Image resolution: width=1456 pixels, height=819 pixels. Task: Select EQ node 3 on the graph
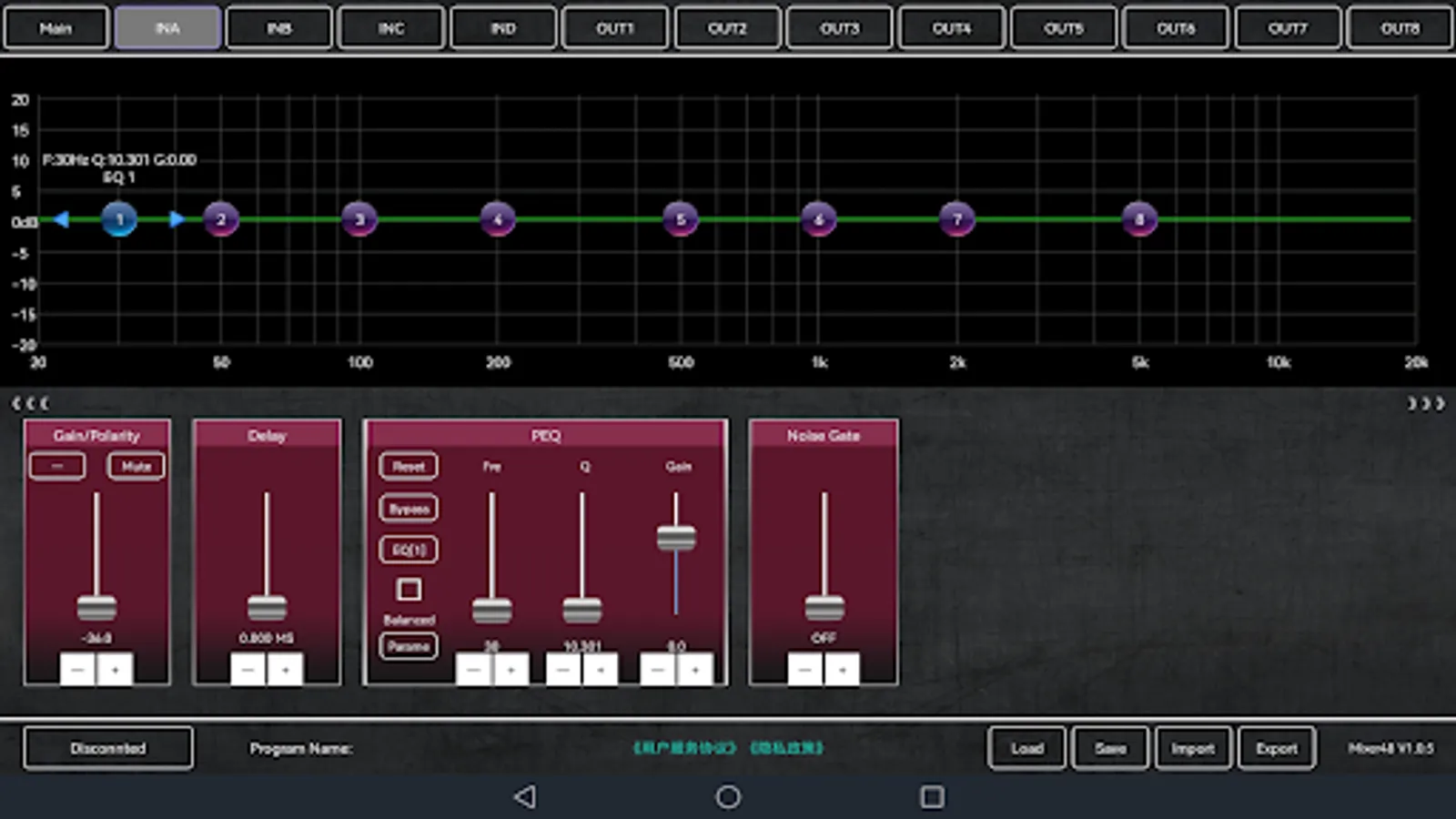pos(359,219)
